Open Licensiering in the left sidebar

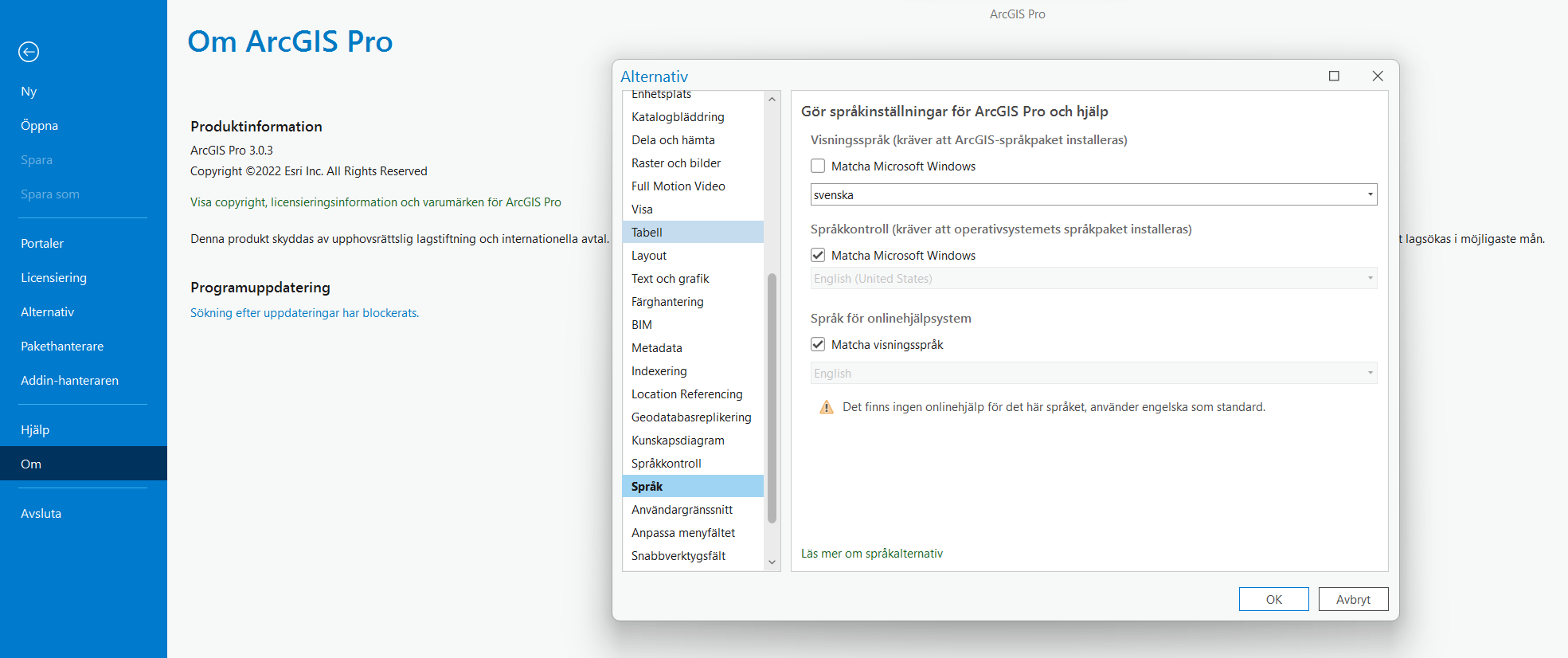(x=53, y=278)
